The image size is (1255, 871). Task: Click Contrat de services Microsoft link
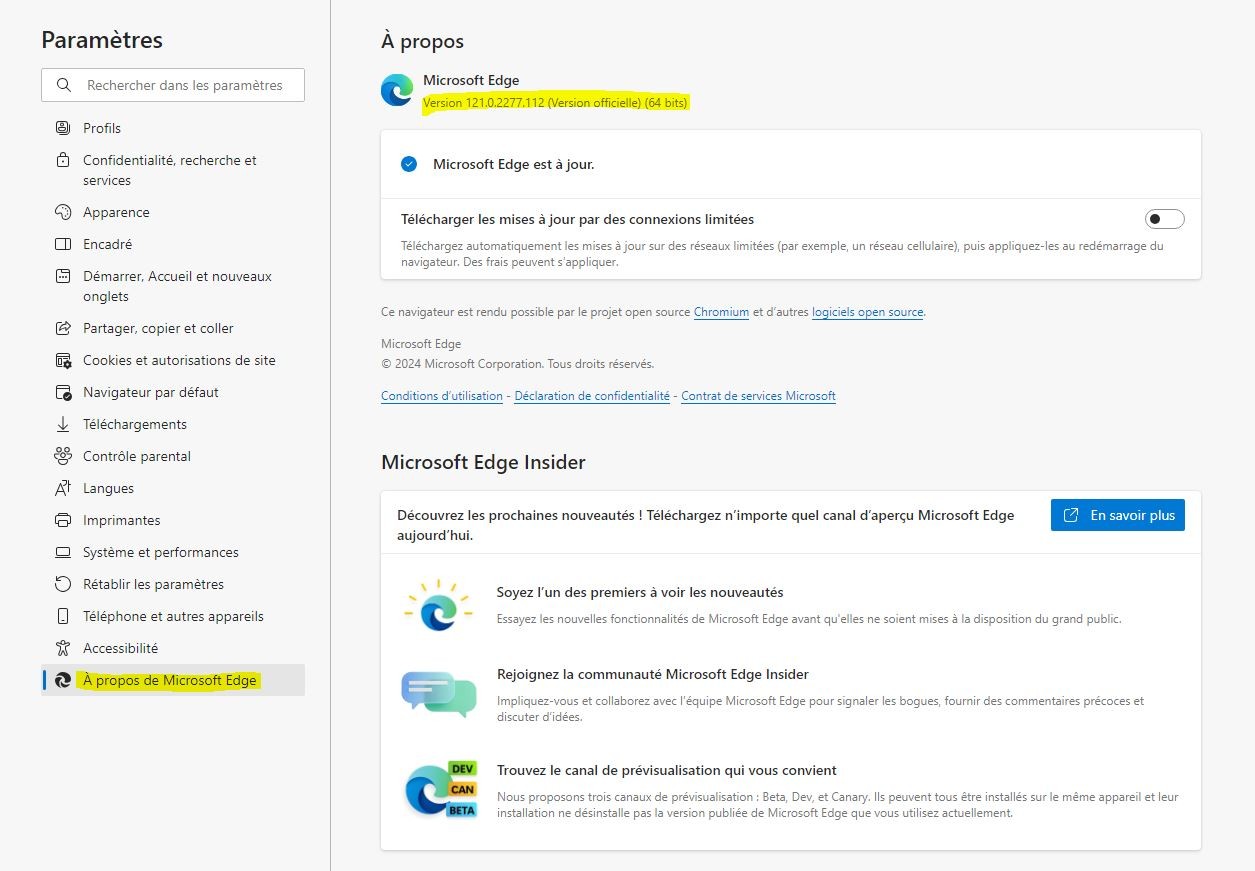758,396
